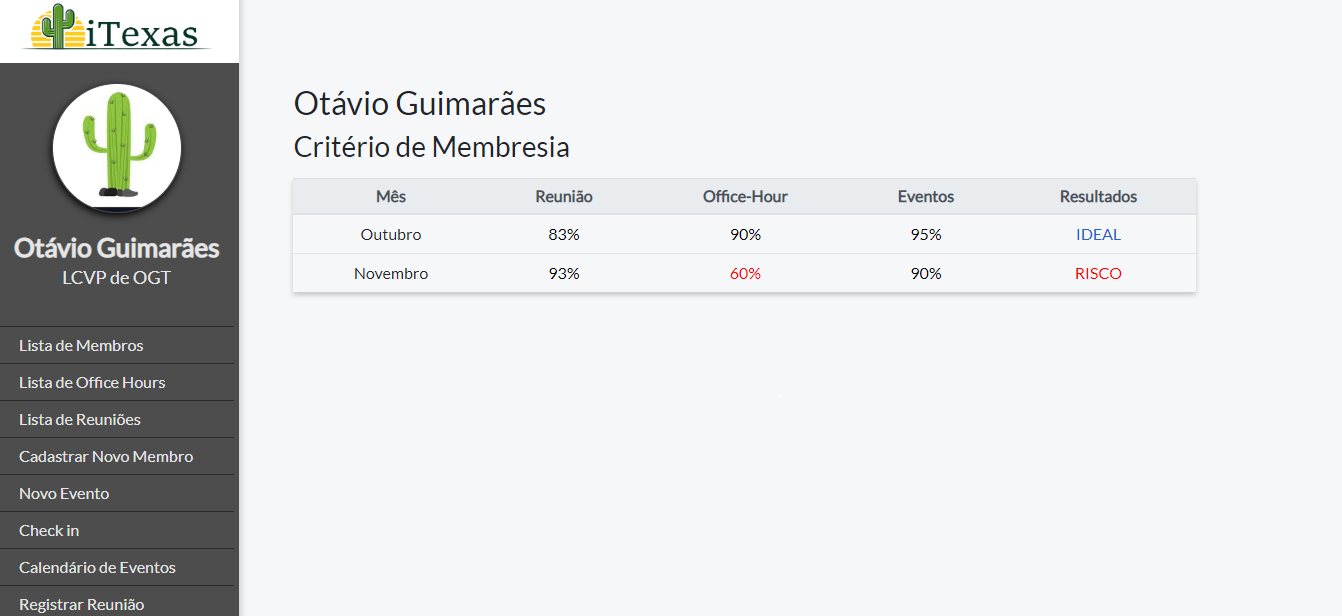Click the red 60% Office-Hour value
Screen dimensions: 1342x616
point(745,274)
